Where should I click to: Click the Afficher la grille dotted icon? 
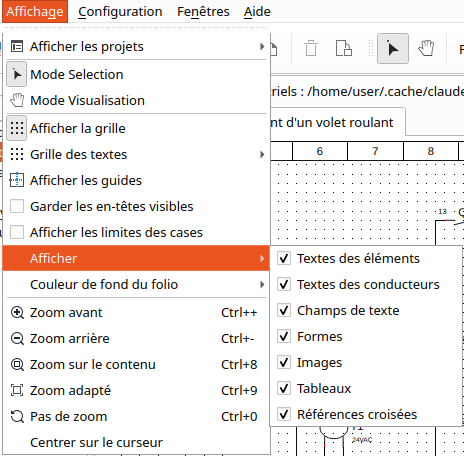pyautogui.click(x=17, y=128)
